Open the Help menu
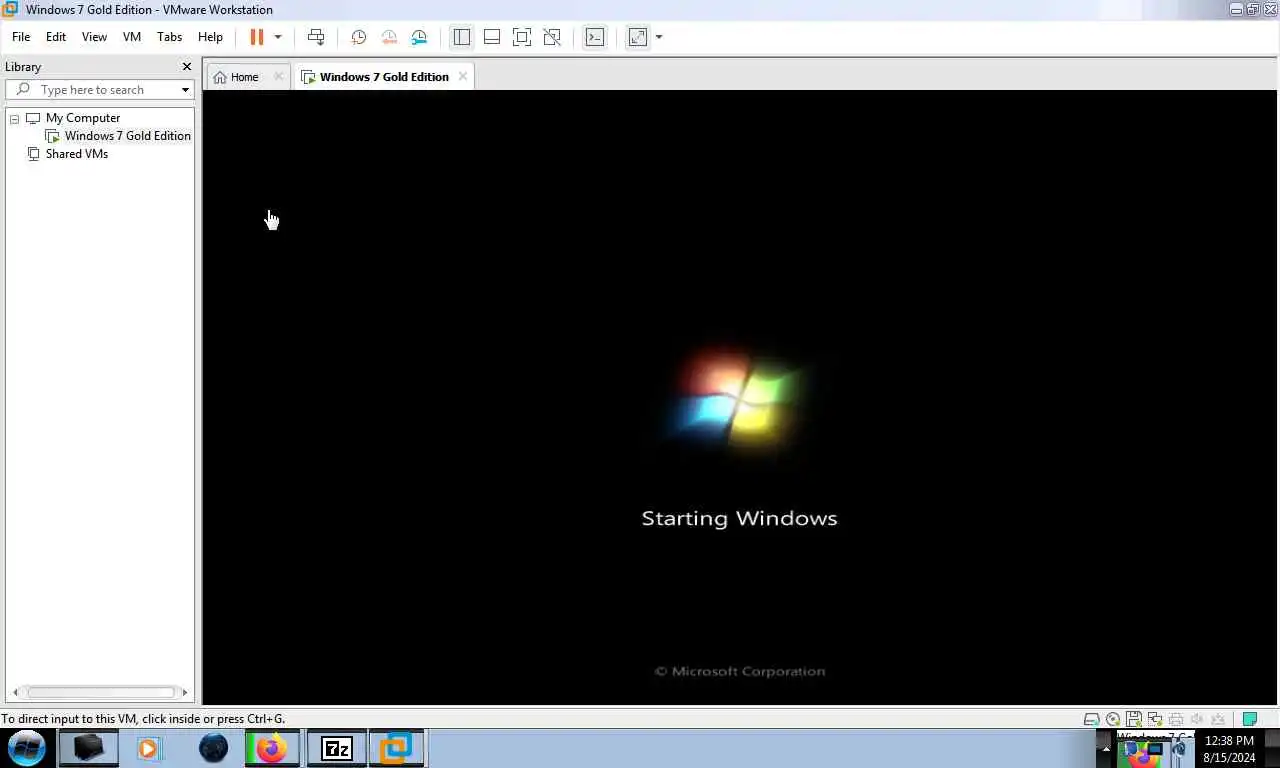Image resolution: width=1280 pixels, height=768 pixels. click(x=210, y=37)
